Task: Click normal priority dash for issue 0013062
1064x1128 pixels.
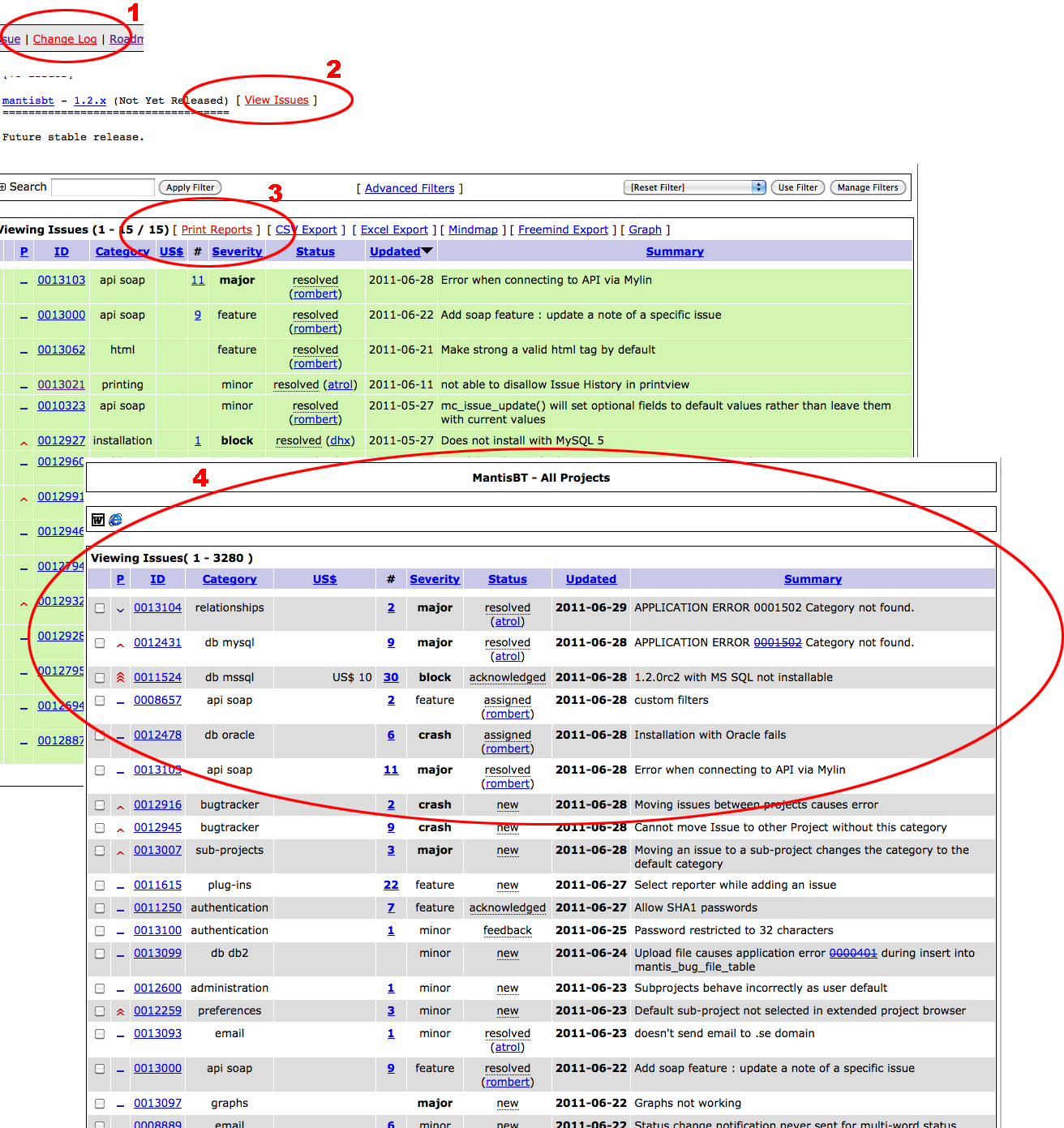Action: coord(24,352)
